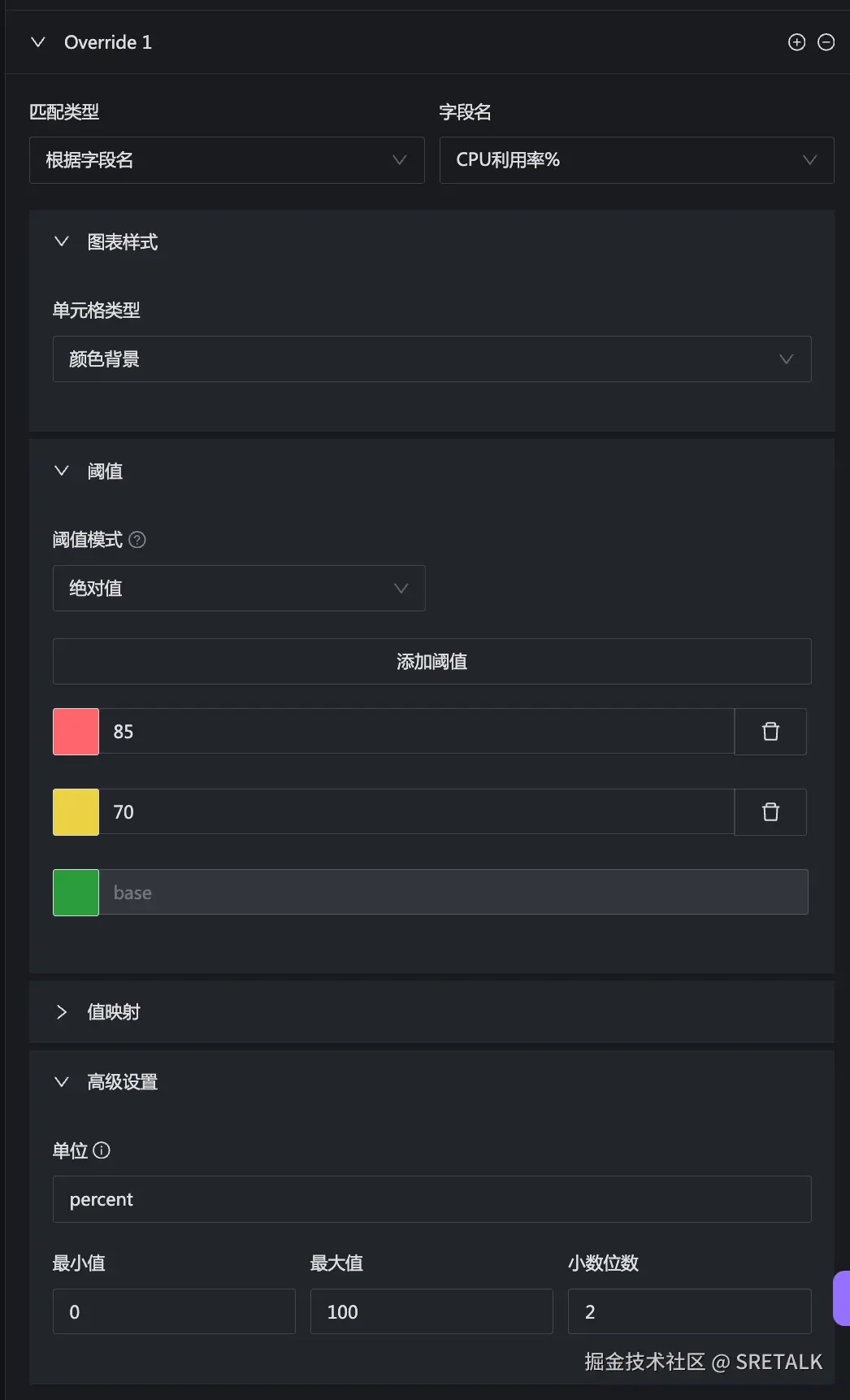This screenshot has width=850, height=1400.
Task: Click the 添加阈值 button
Action: pos(432,662)
